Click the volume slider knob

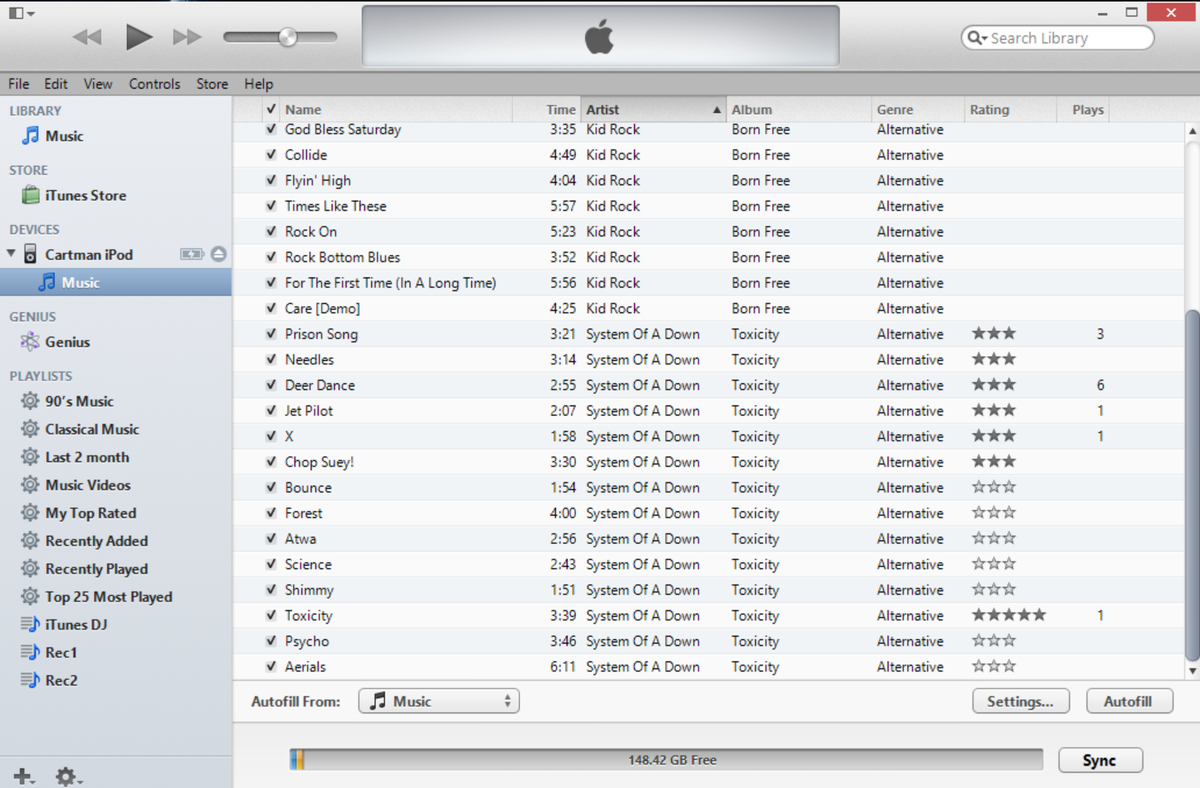(x=288, y=37)
